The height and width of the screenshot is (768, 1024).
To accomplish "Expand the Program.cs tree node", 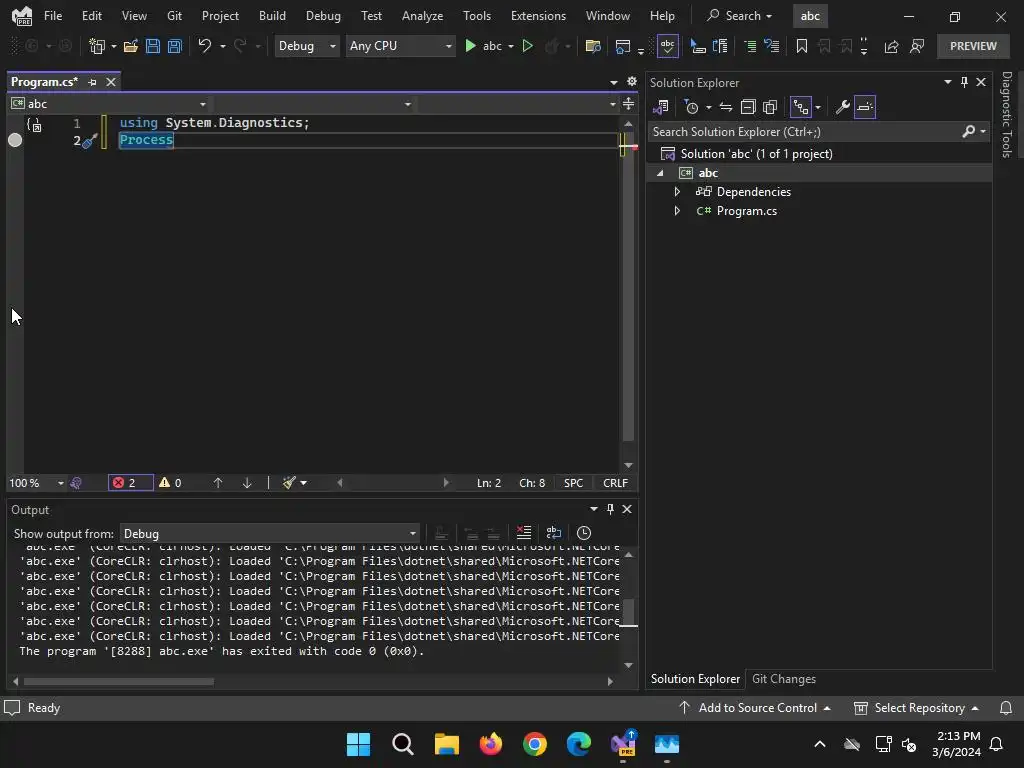I will coord(677,211).
